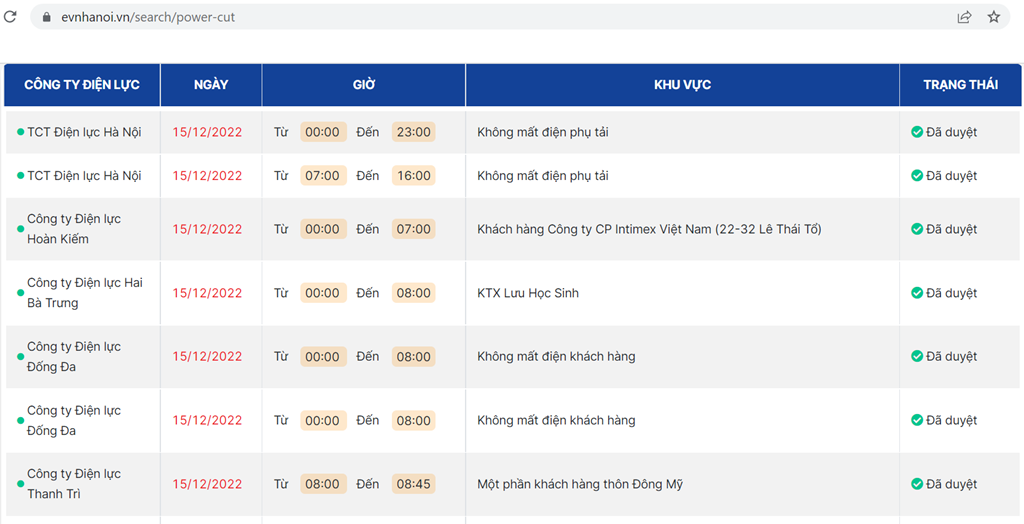
Task: Open the Intimex Việt Nam (22-32 Lê Thái Tổ) entry
Action: pos(649,229)
